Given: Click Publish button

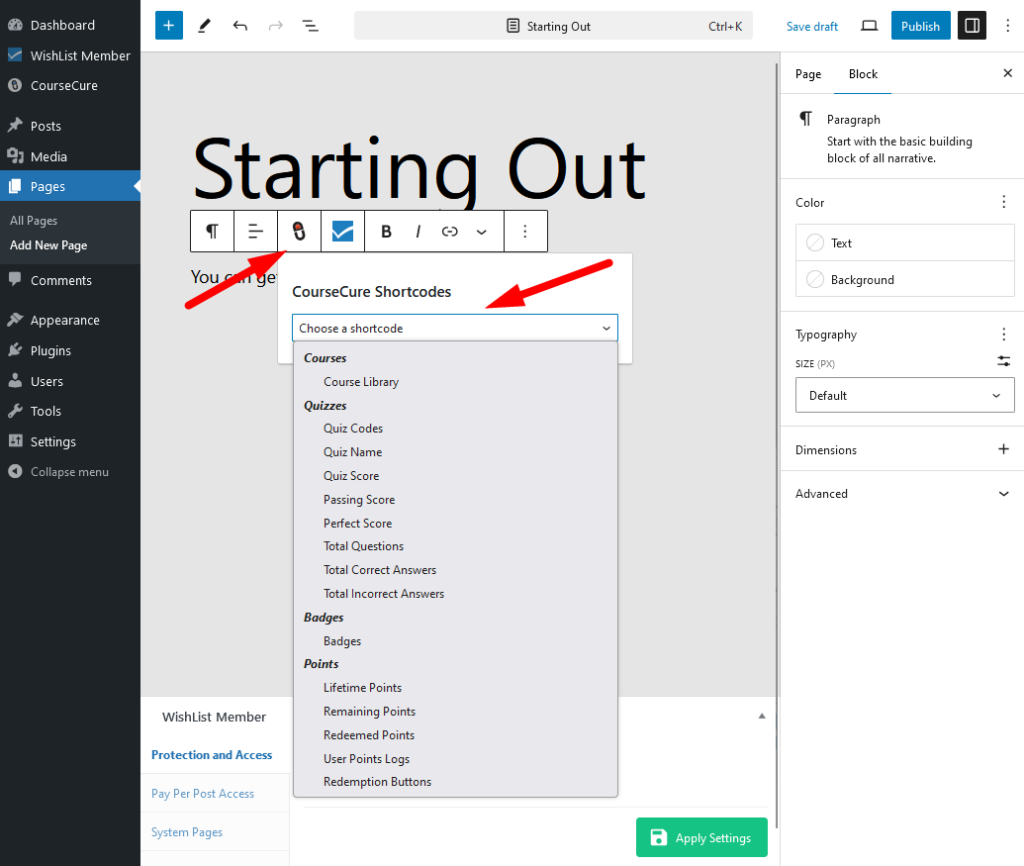Looking at the screenshot, I should point(920,26).
